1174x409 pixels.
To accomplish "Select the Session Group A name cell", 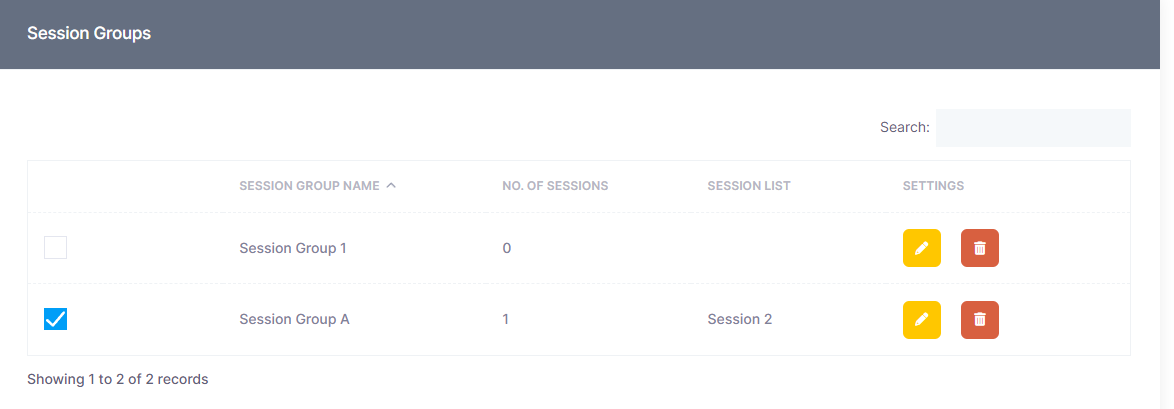I will [x=294, y=320].
